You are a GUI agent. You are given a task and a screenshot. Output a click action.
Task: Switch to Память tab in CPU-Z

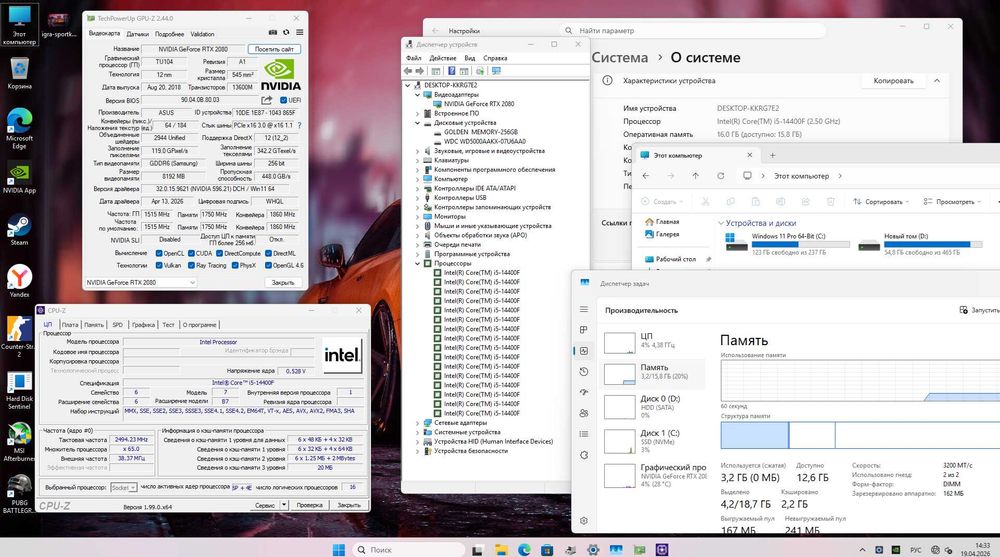94,325
